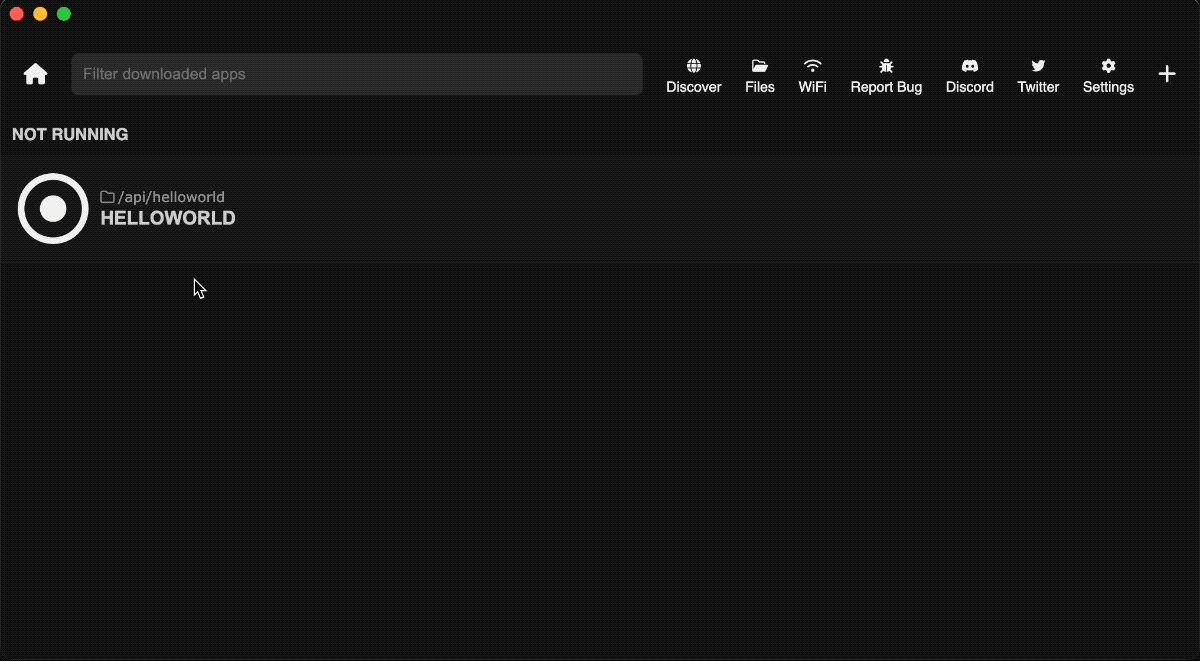Click the folder icon beside /api/helloworld
Image resolution: width=1200 pixels, height=661 pixels.
point(105,196)
